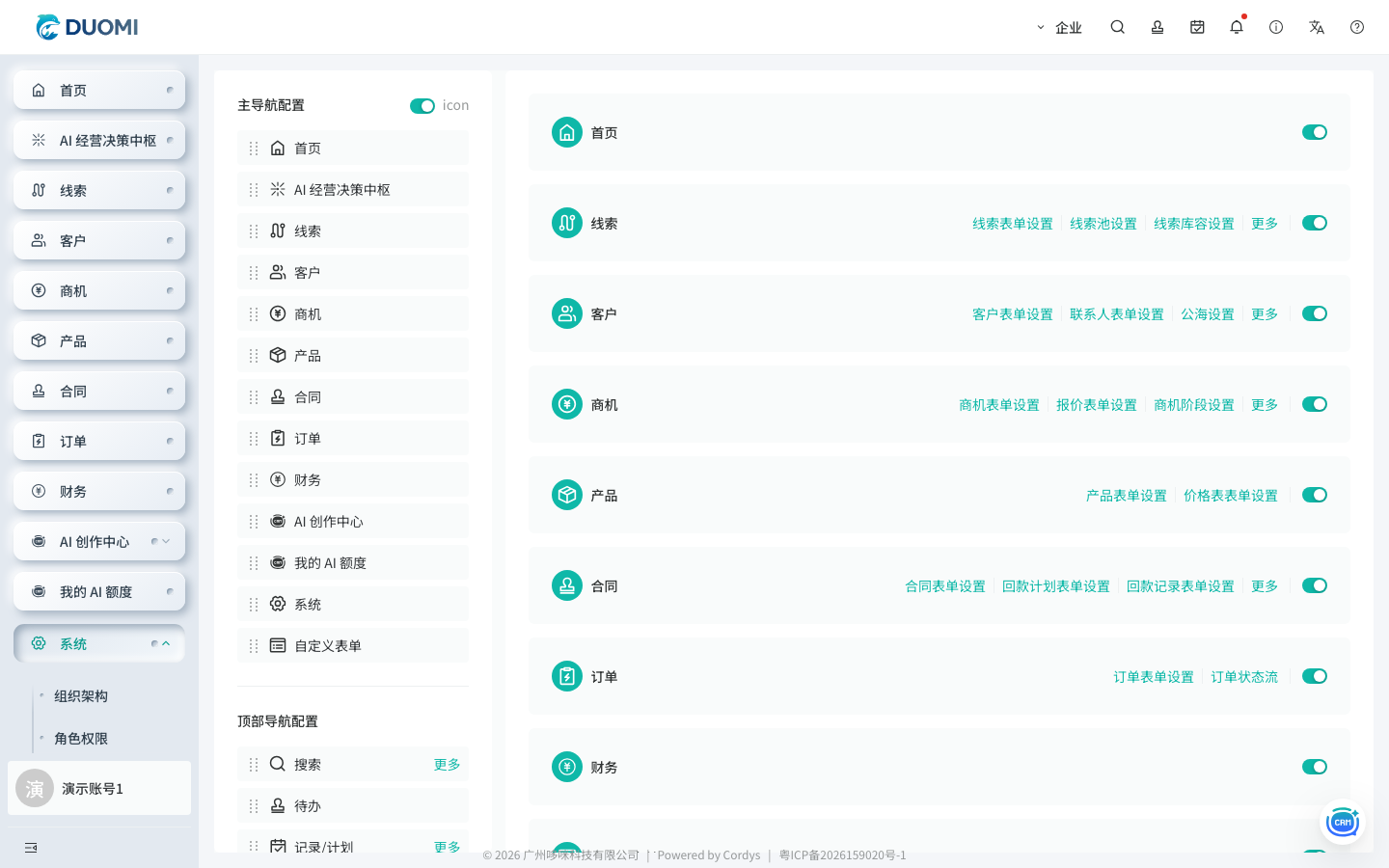Click the drag handle beside 自定义表单 in 主导航配置
This screenshot has height=868, width=1389.
(254, 646)
